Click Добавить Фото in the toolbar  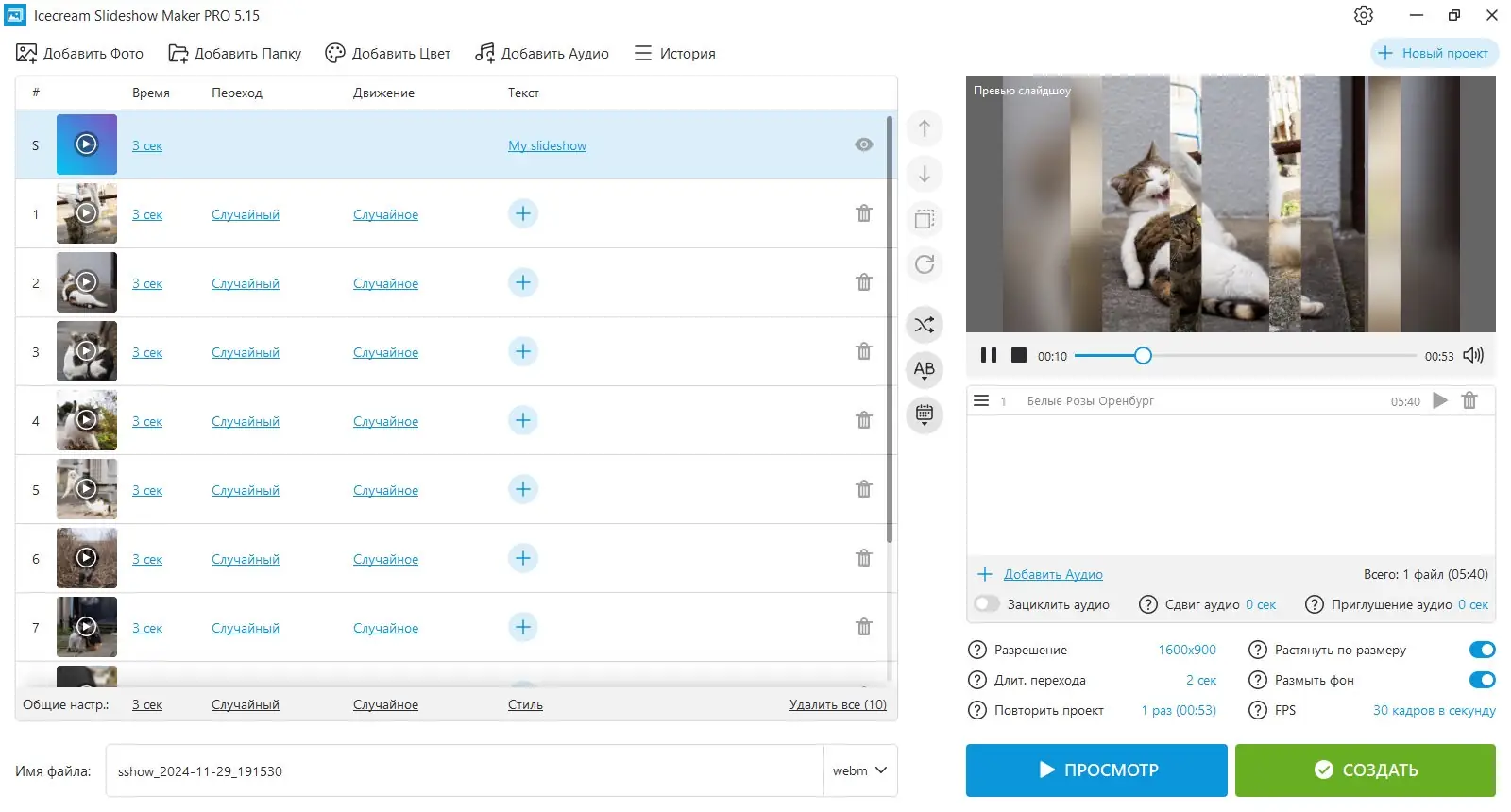click(x=80, y=54)
